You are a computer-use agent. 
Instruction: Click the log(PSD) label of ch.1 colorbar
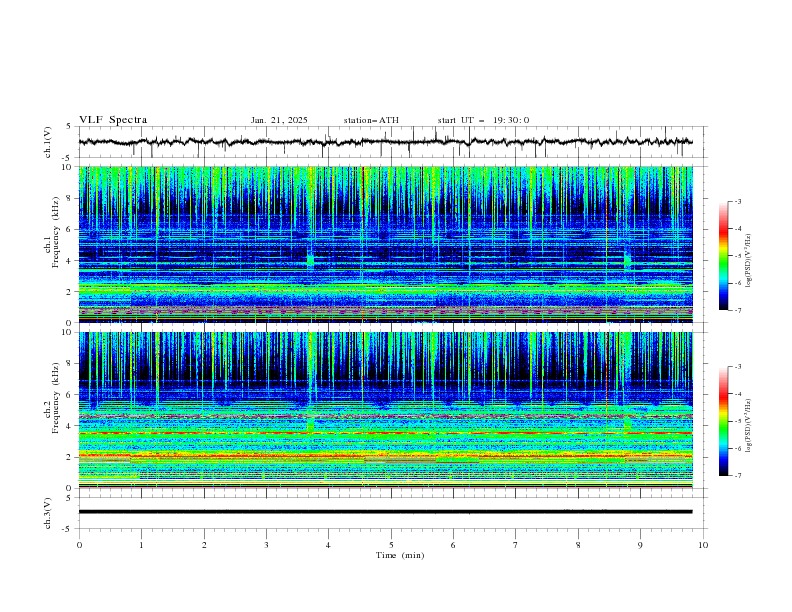tap(748, 261)
